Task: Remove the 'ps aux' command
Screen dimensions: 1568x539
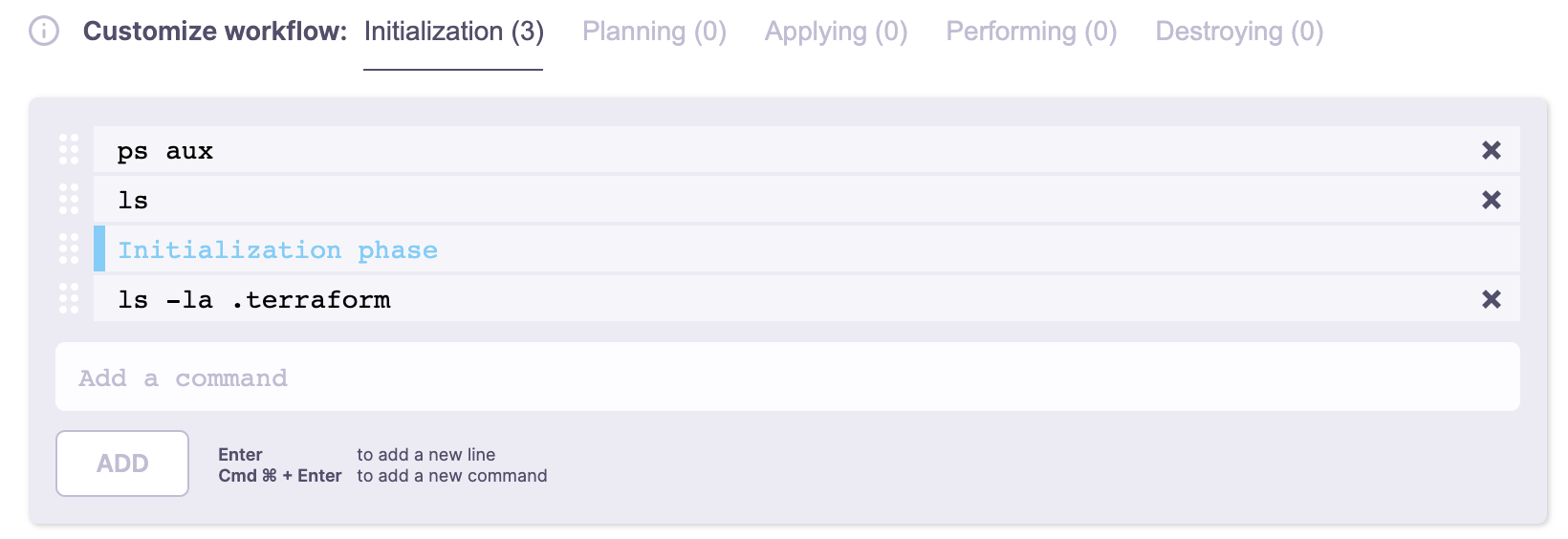Action: tap(1491, 150)
